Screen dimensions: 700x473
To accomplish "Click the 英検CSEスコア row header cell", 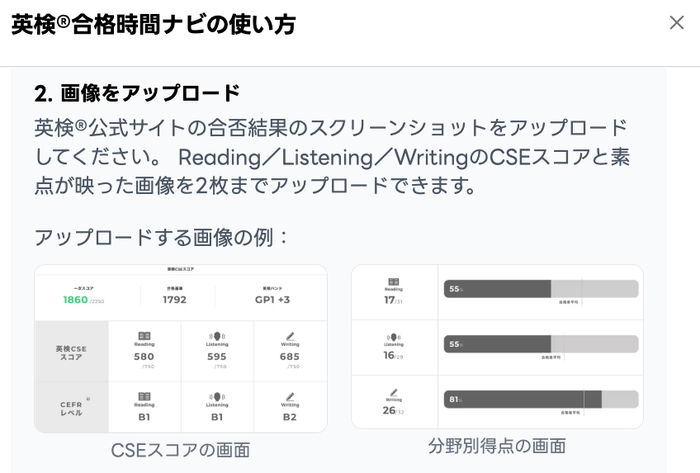I will (70, 351).
